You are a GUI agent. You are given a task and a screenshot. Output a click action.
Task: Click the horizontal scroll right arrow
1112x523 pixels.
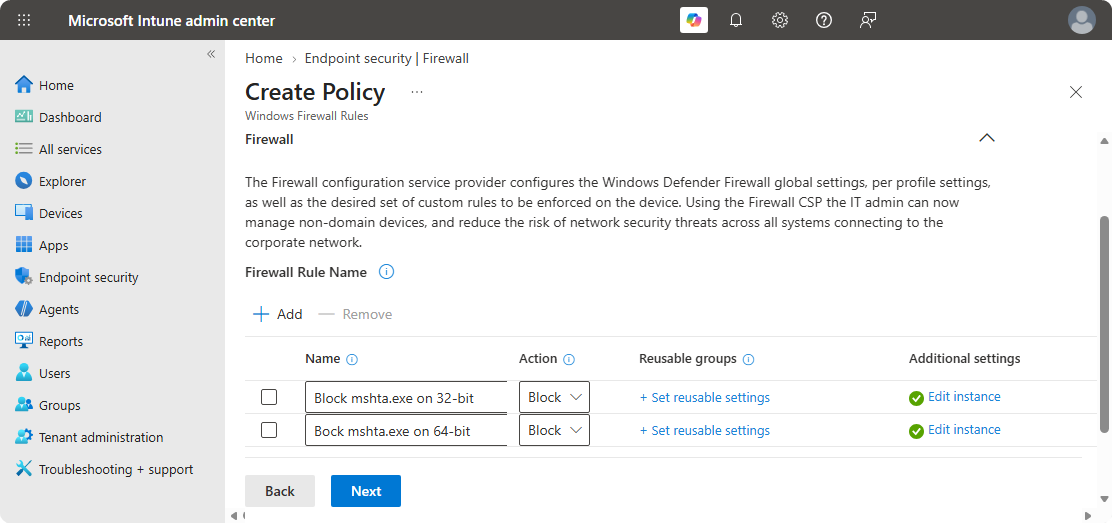point(1088,516)
